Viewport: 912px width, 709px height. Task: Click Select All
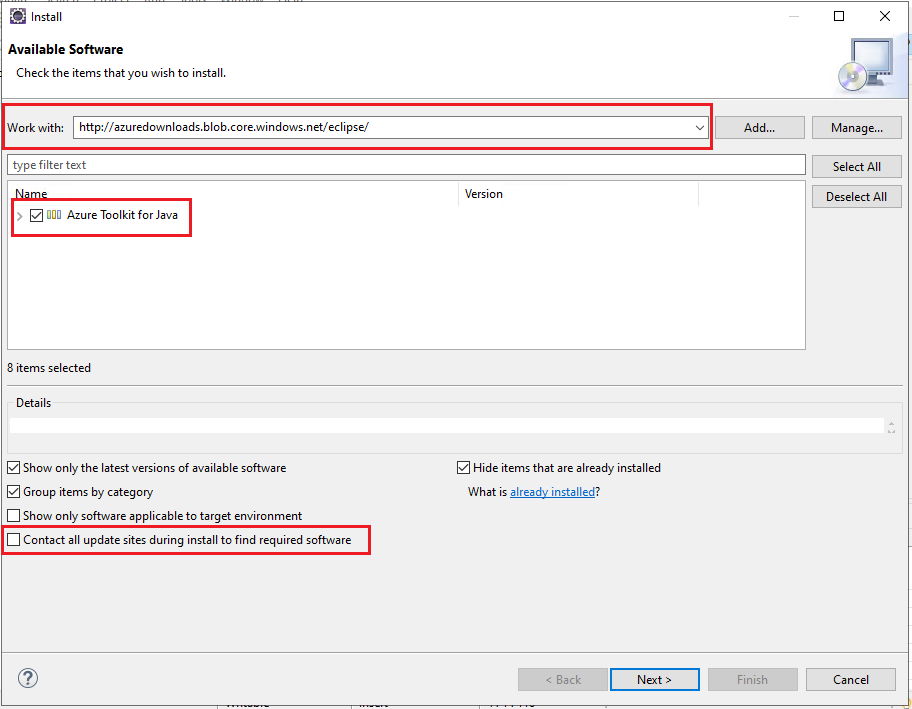[856, 165]
